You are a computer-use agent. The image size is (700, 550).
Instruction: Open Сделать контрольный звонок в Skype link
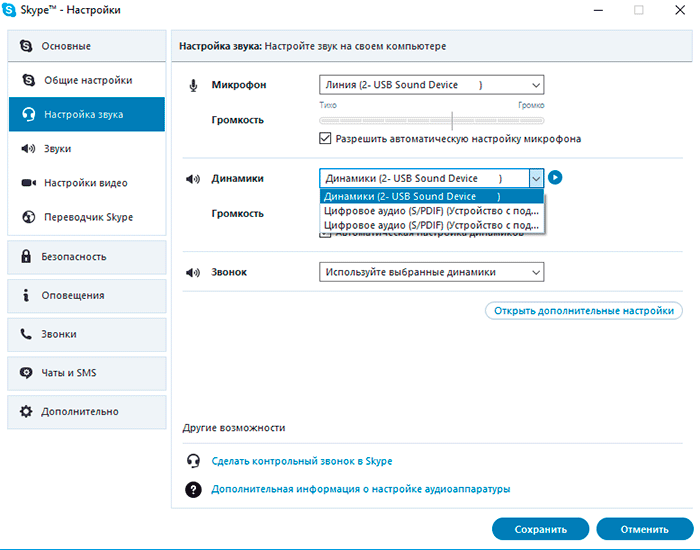[x=302, y=461]
